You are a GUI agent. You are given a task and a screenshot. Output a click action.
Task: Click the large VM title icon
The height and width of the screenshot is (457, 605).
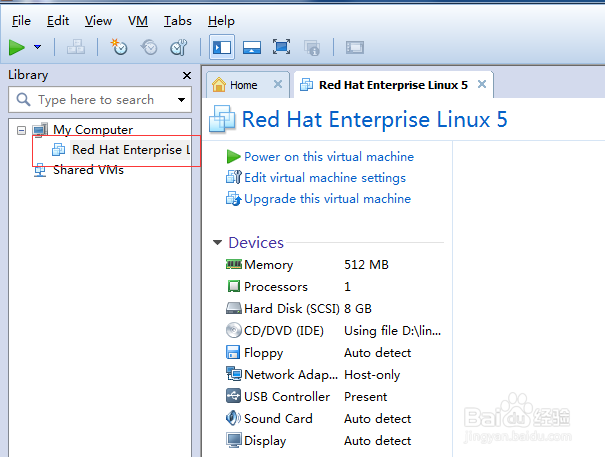click(222, 119)
